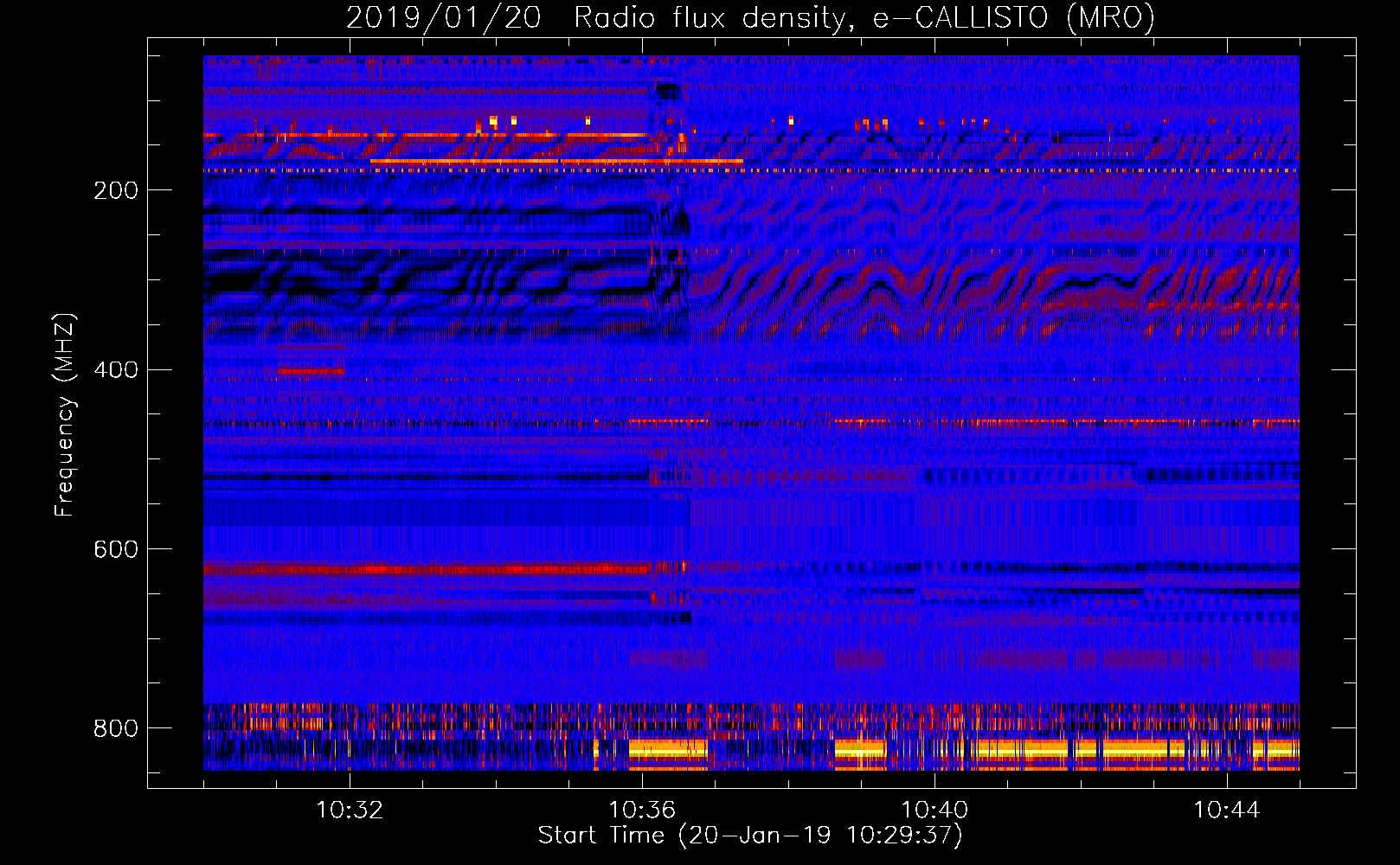The width and height of the screenshot is (1400, 865).
Task: Click the 'Frequency (MHZ)' axis label
Action: 64,414
